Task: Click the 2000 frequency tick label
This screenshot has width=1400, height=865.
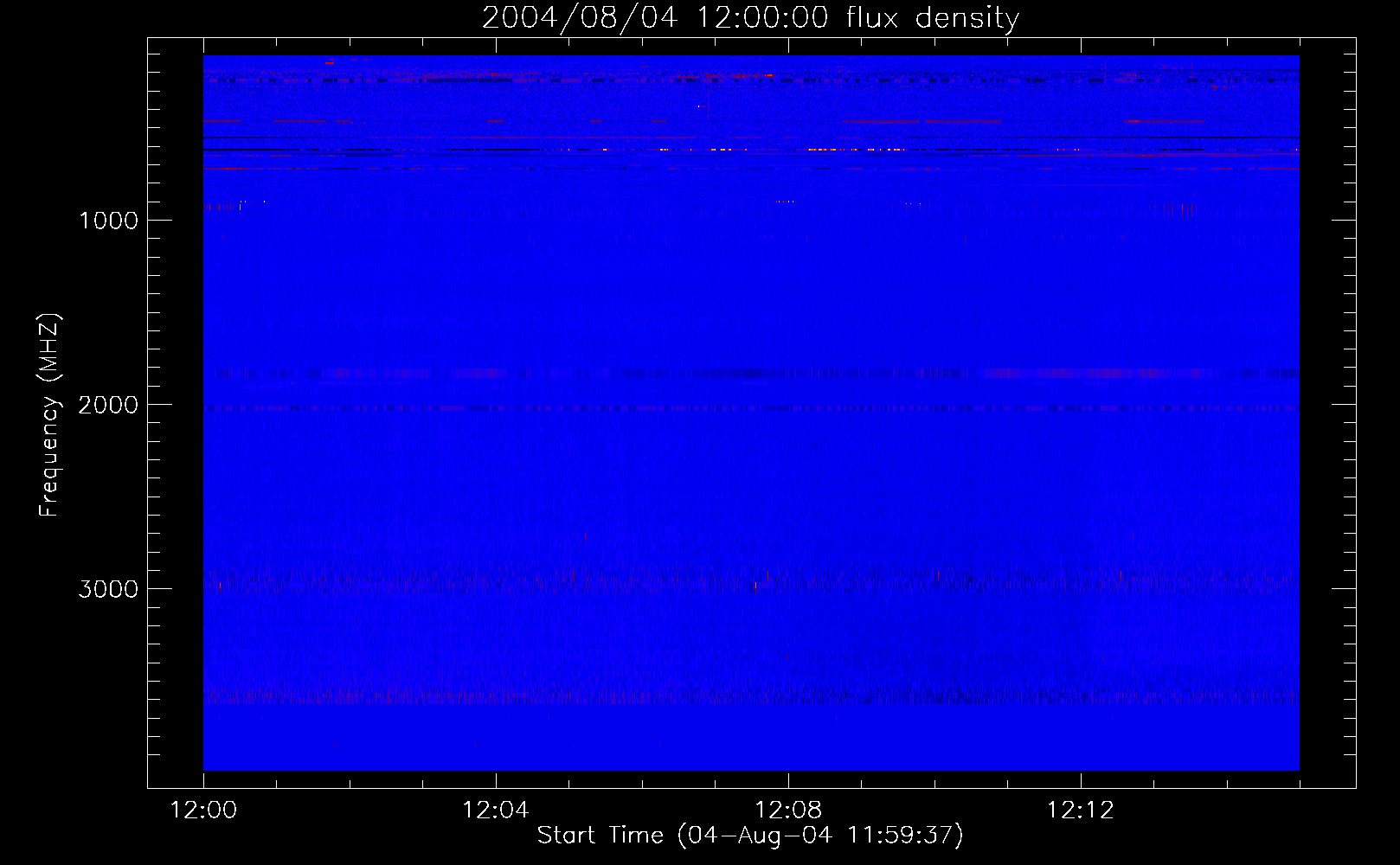Action: click(108, 405)
